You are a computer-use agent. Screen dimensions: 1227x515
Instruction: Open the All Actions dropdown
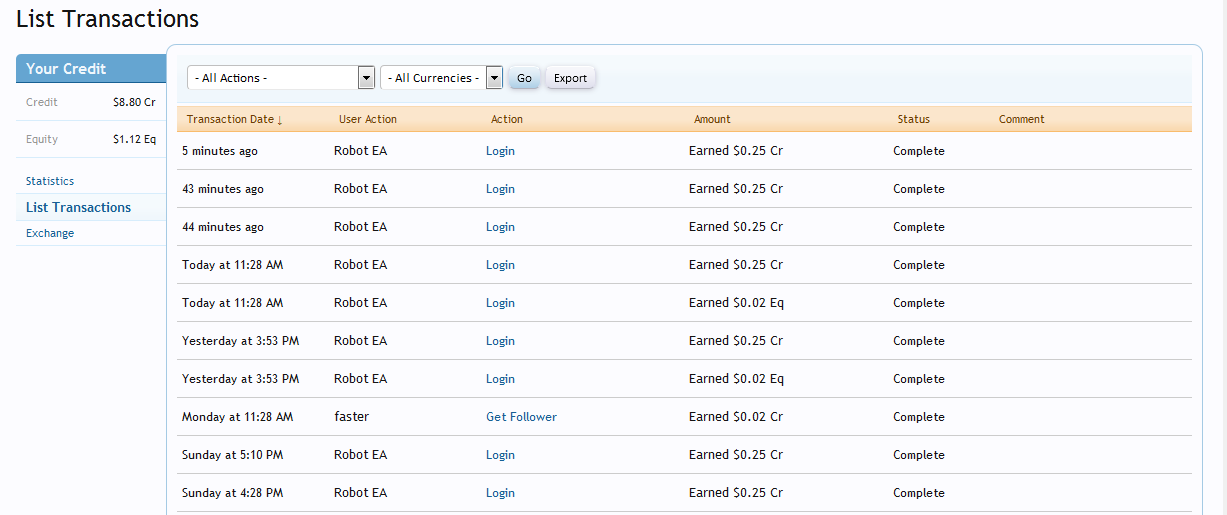(280, 78)
